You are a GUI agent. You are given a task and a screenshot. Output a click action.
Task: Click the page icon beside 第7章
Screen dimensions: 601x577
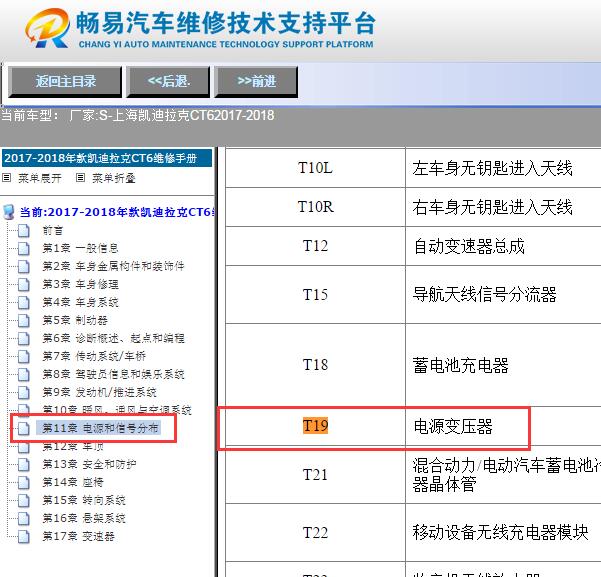click(24, 356)
